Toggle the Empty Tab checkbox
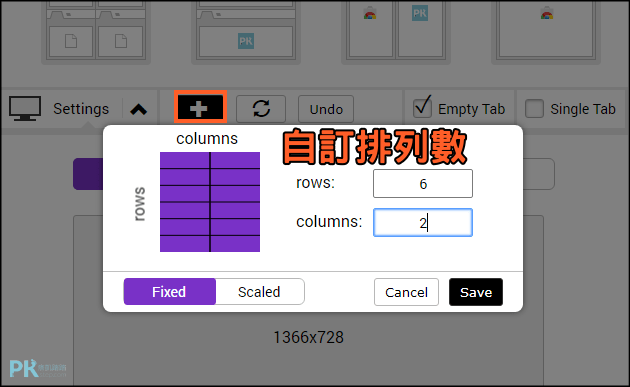This screenshot has height=387, width=630. point(422,108)
